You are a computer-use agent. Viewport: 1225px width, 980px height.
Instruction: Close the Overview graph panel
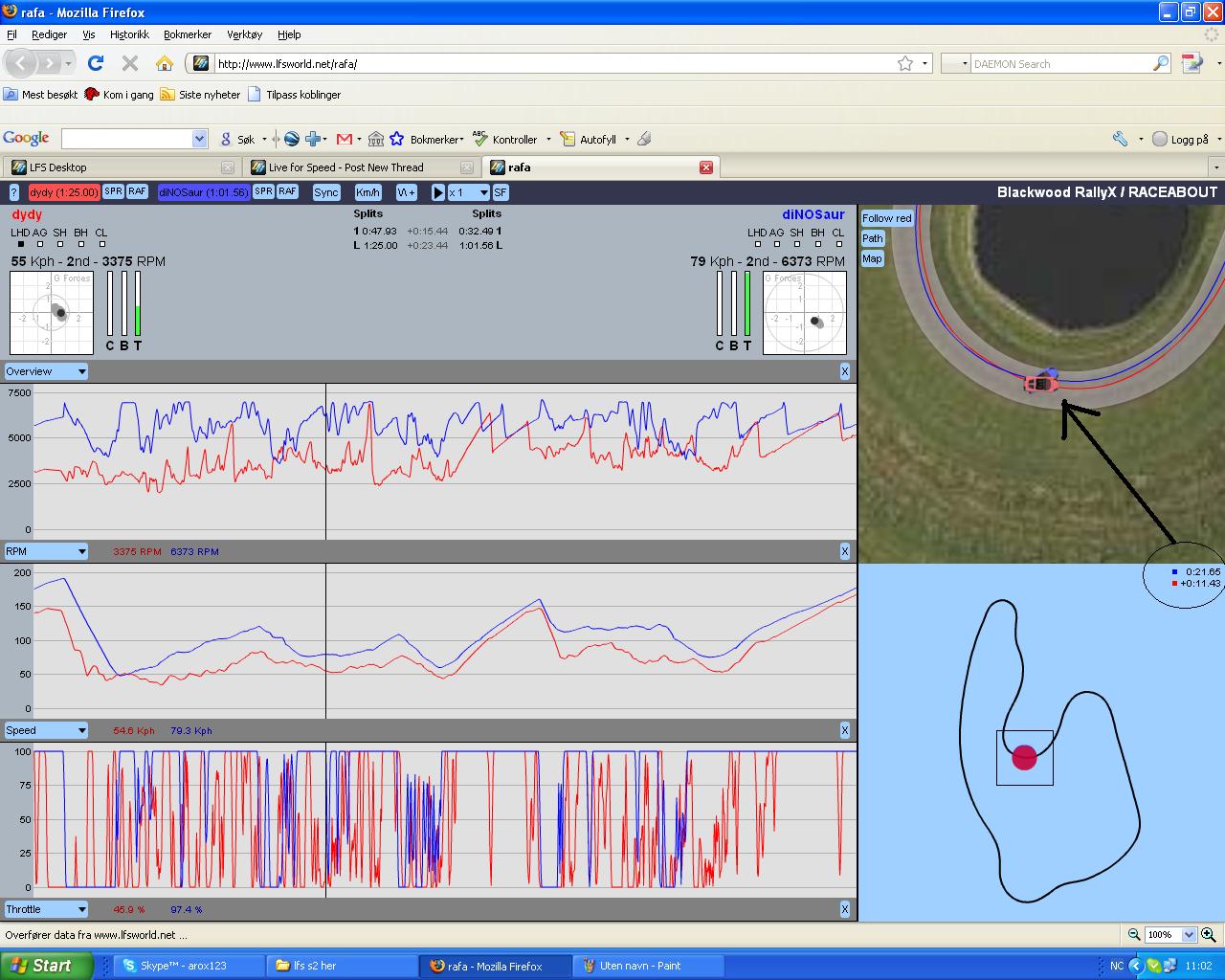pyautogui.click(x=844, y=371)
